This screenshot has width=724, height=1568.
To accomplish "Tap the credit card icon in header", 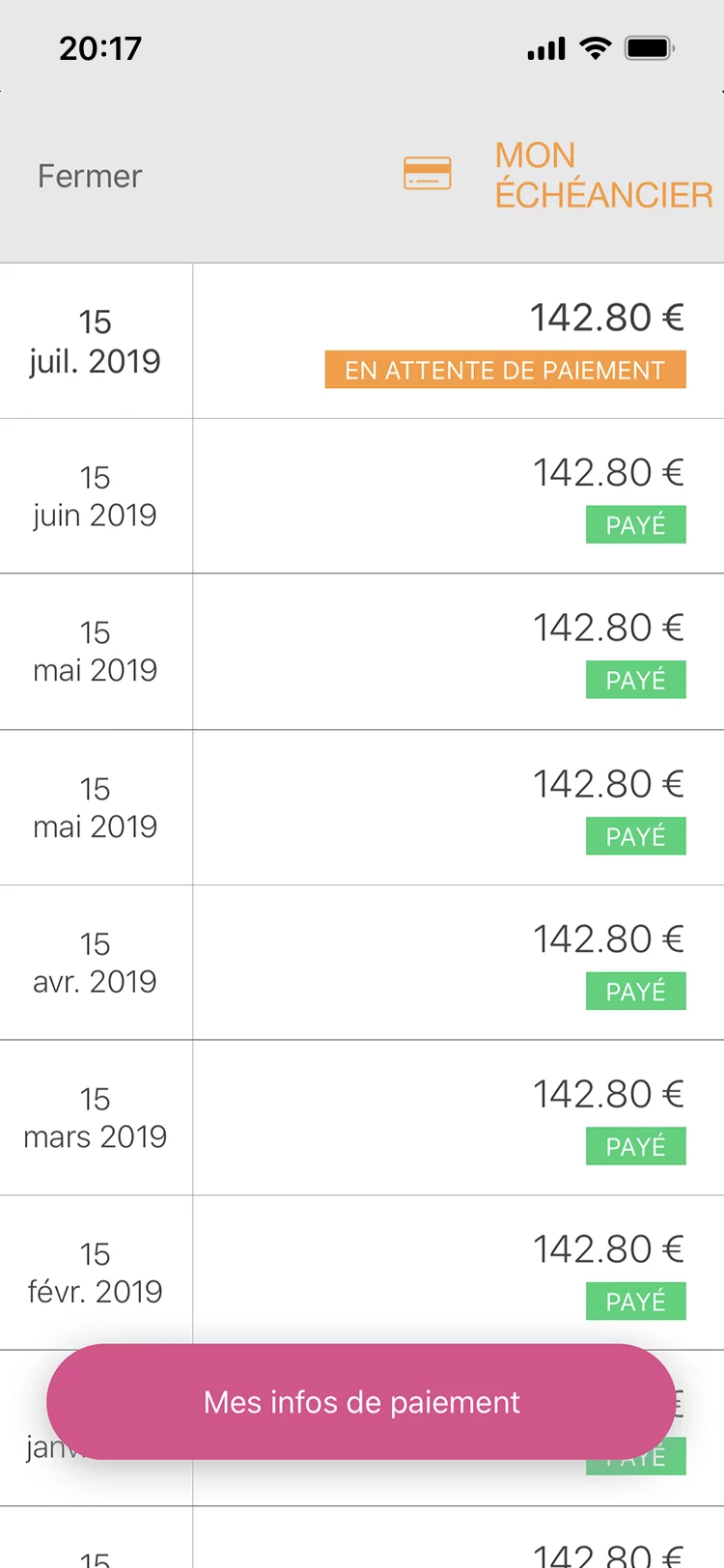I will [427, 174].
